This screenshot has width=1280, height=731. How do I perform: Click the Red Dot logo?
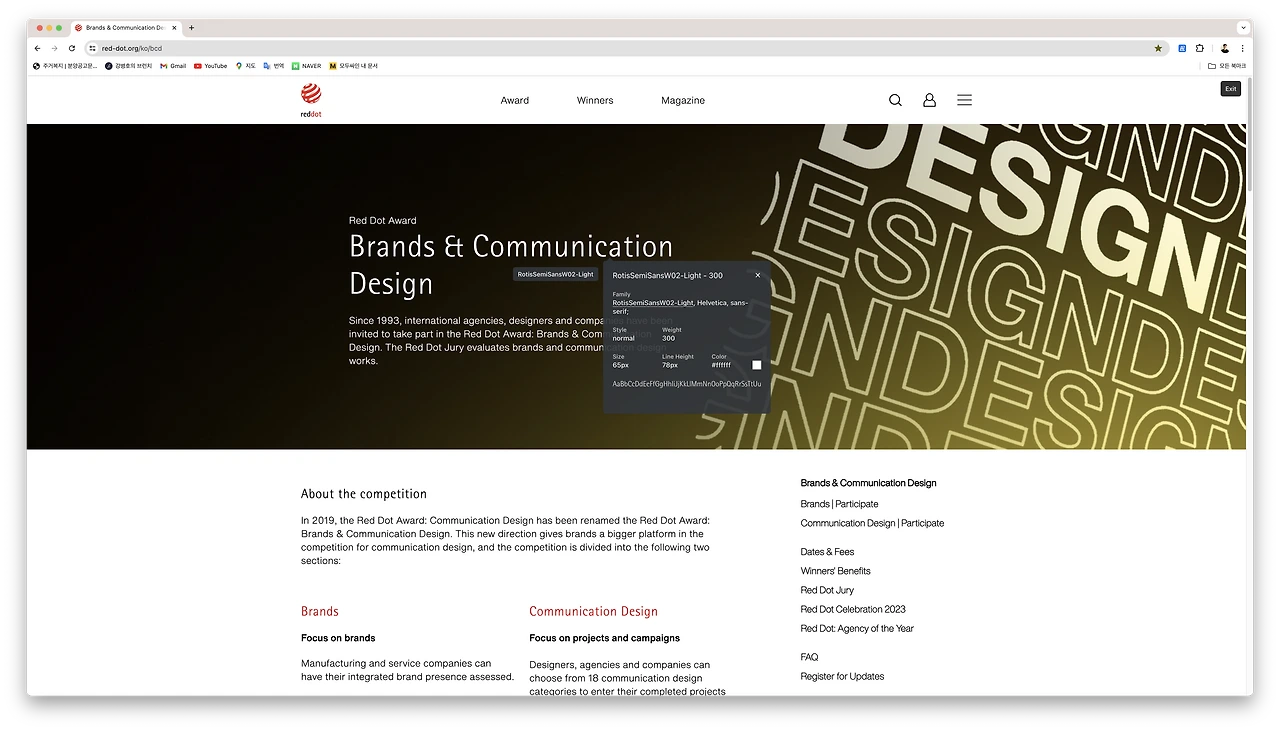[311, 100]
